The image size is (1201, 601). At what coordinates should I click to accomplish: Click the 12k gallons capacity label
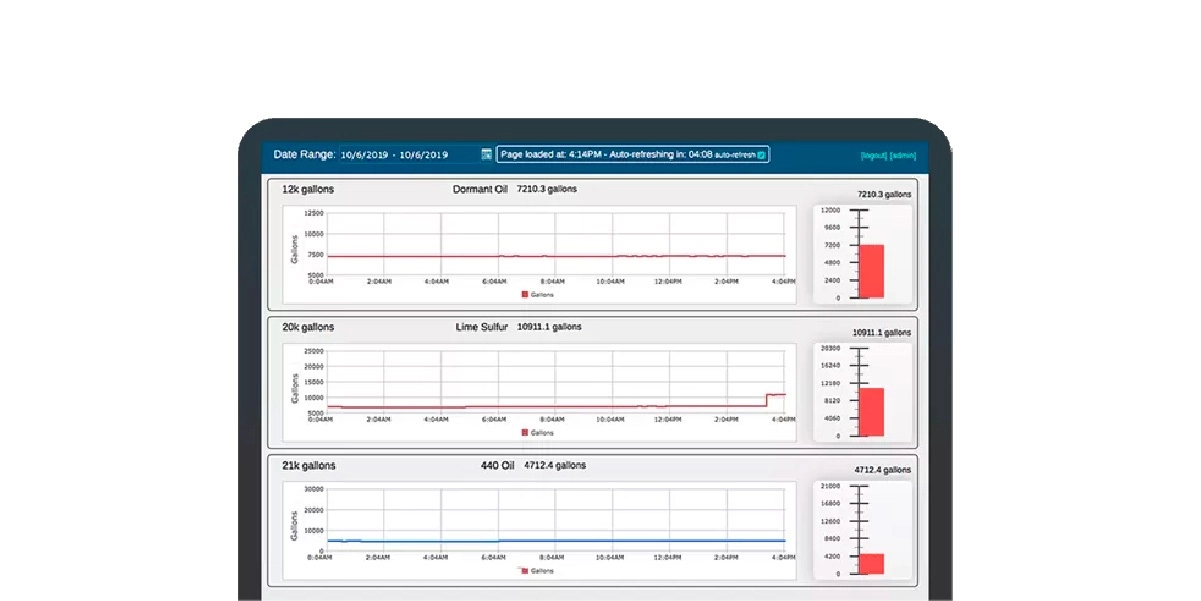pyautogui.click(x=308, y=189)
